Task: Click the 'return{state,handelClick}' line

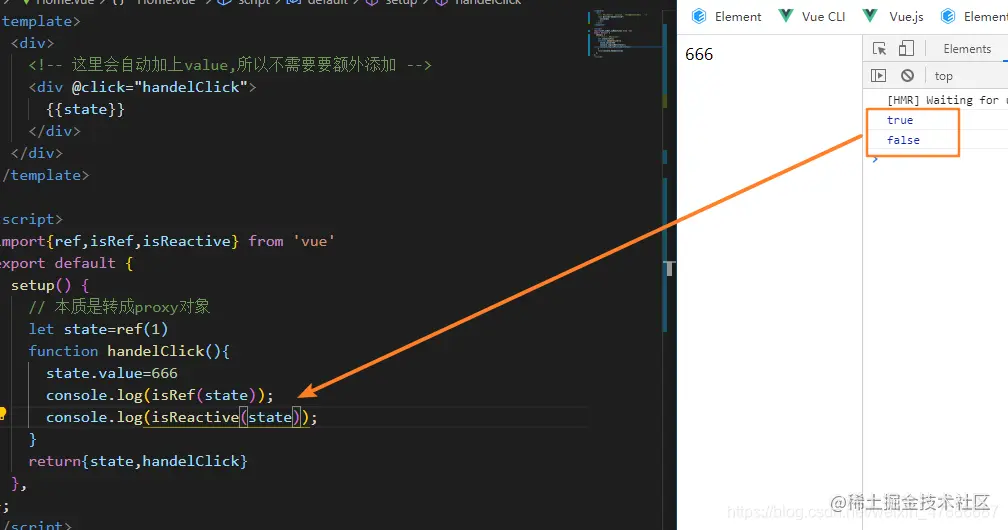Action: [x=138, y=461]
